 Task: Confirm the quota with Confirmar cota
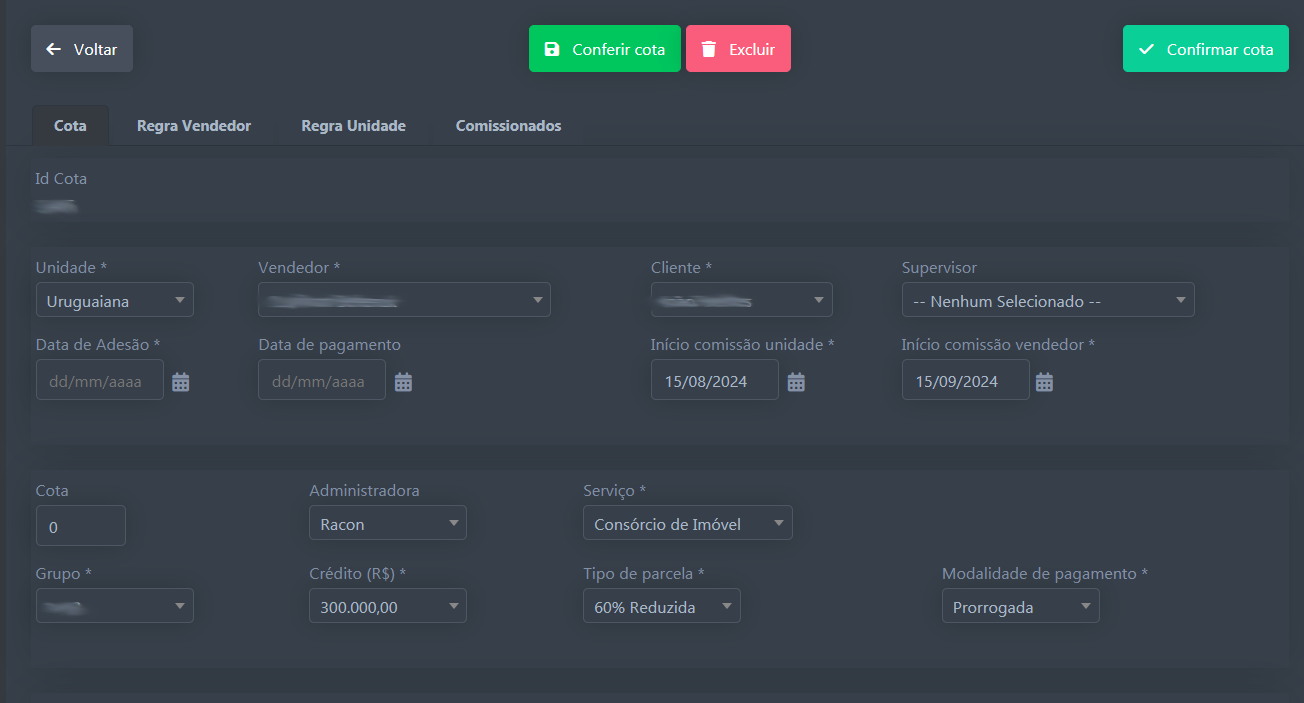pyautogui.click(x=1205, y=49)
